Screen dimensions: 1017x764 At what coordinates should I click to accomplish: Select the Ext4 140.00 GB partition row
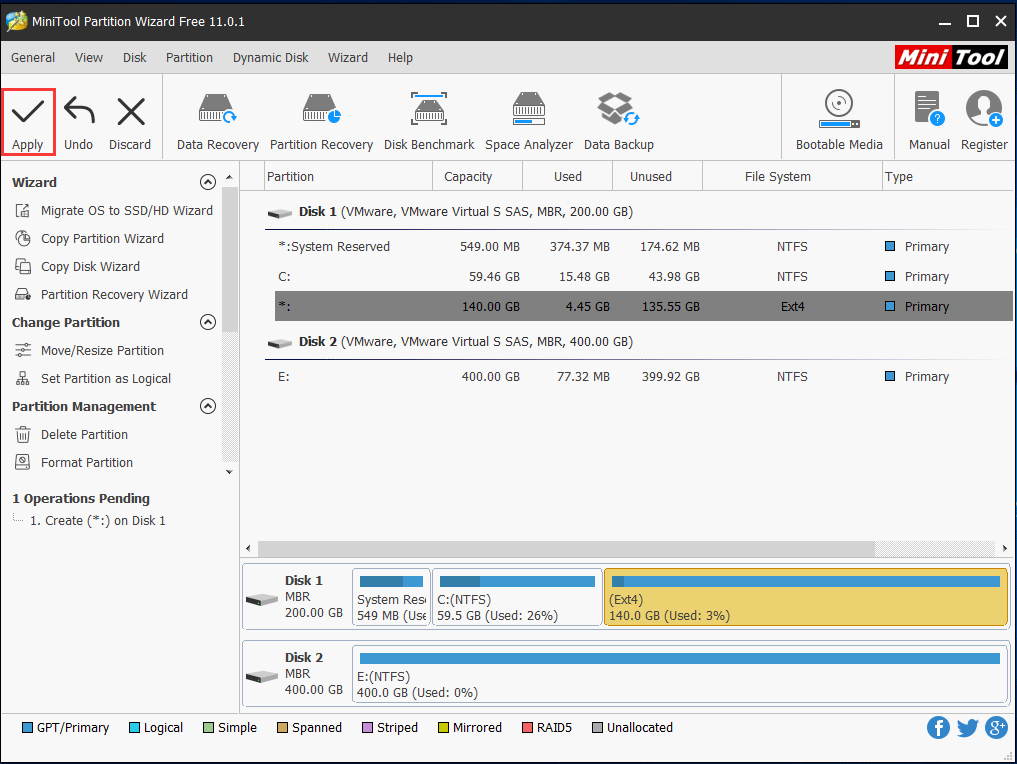643,306
